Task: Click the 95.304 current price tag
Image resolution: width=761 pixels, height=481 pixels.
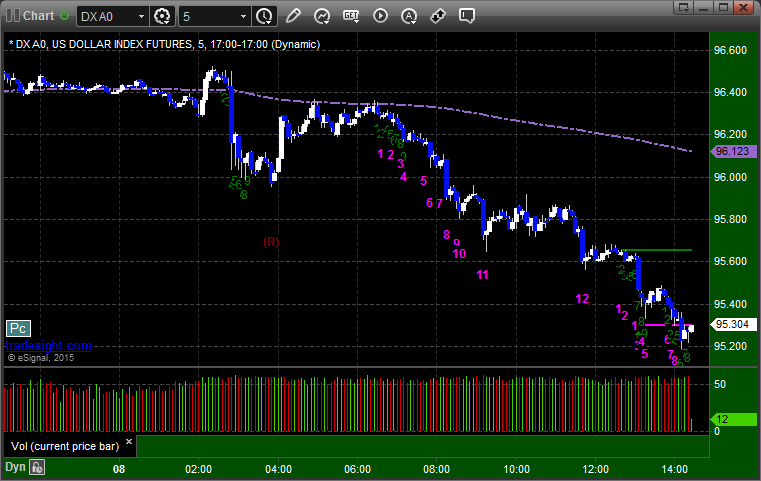Action: point(733,324)
